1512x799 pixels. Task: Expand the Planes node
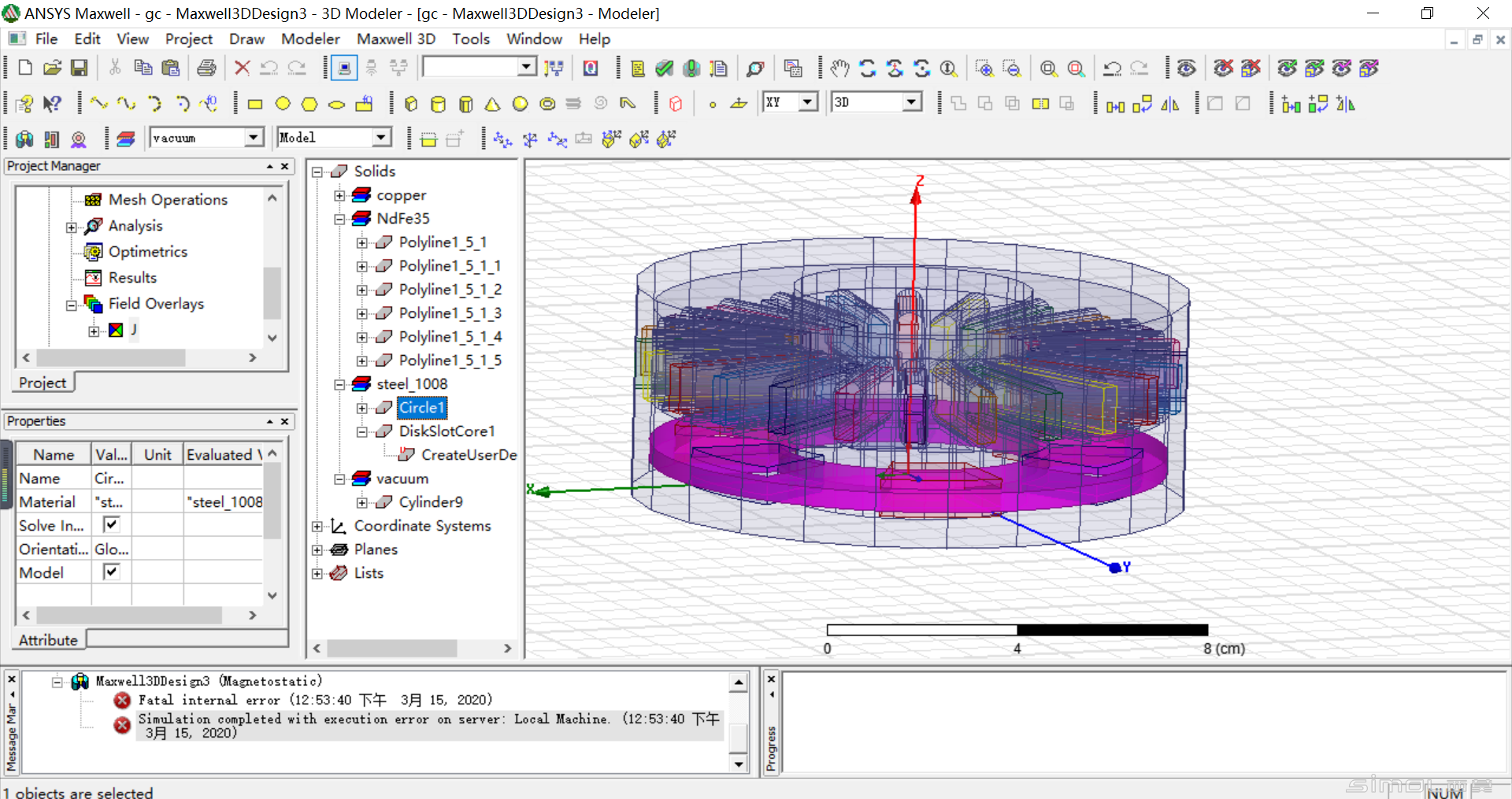click(x=317, y=549)
